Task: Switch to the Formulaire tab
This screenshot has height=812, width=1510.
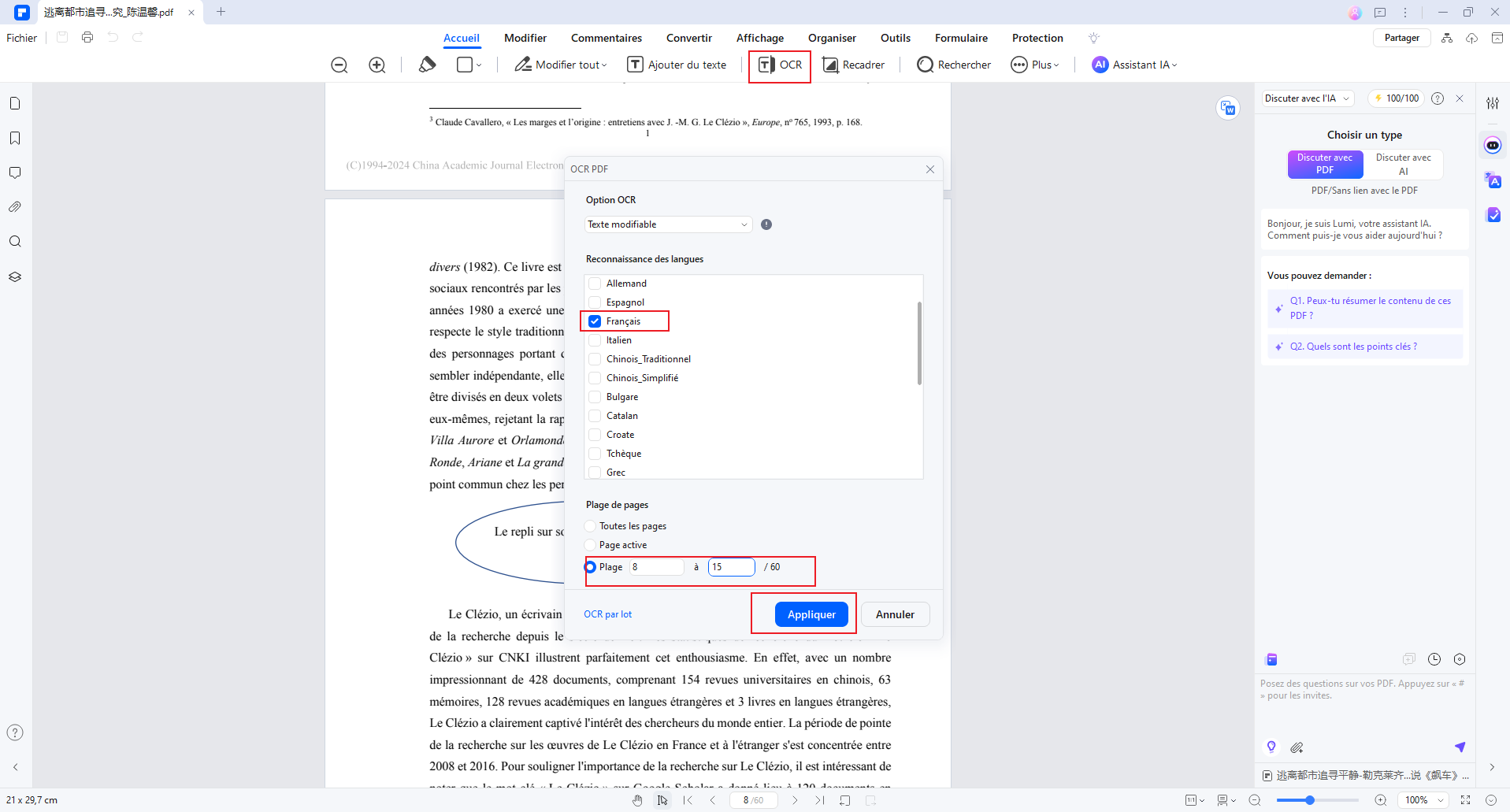Action: coord(961,38)
